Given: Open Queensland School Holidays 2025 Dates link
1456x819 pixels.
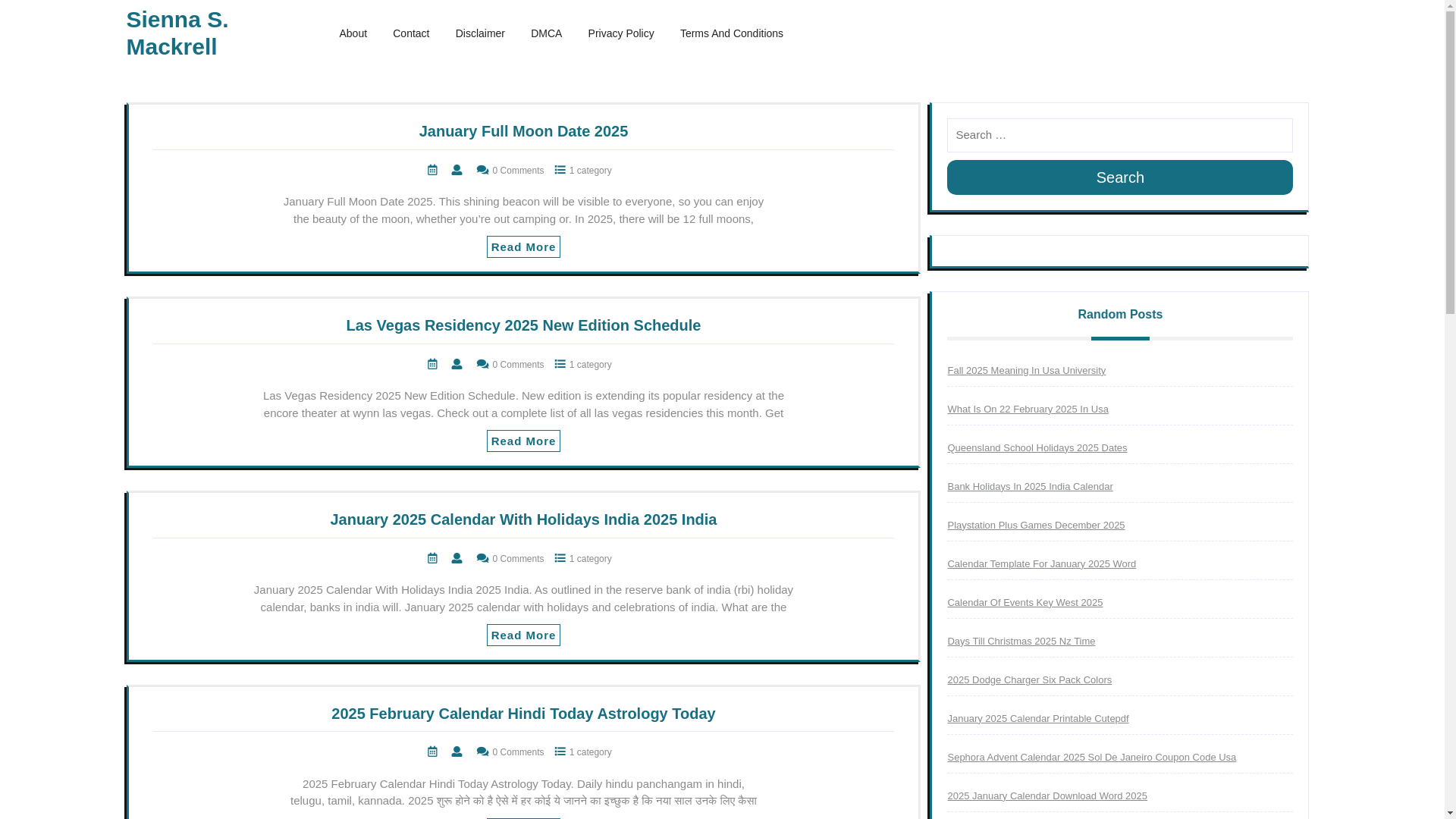Looking at the screenshot, I should (x=1037, y=448).
